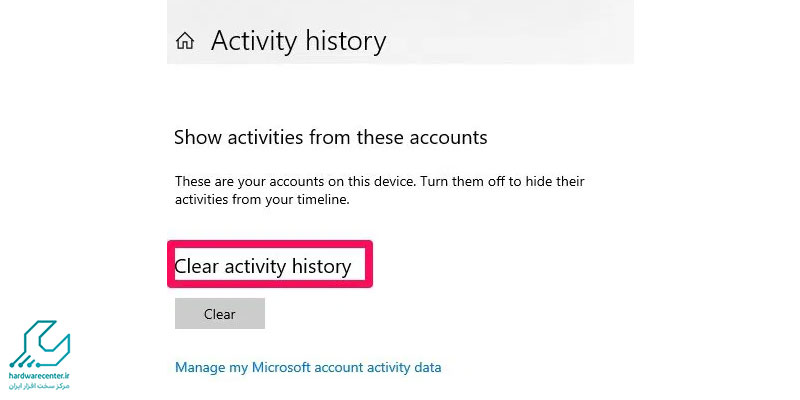Click 'Turn them off' in the description text
This screenshot has width=800, height=400.
453,181
